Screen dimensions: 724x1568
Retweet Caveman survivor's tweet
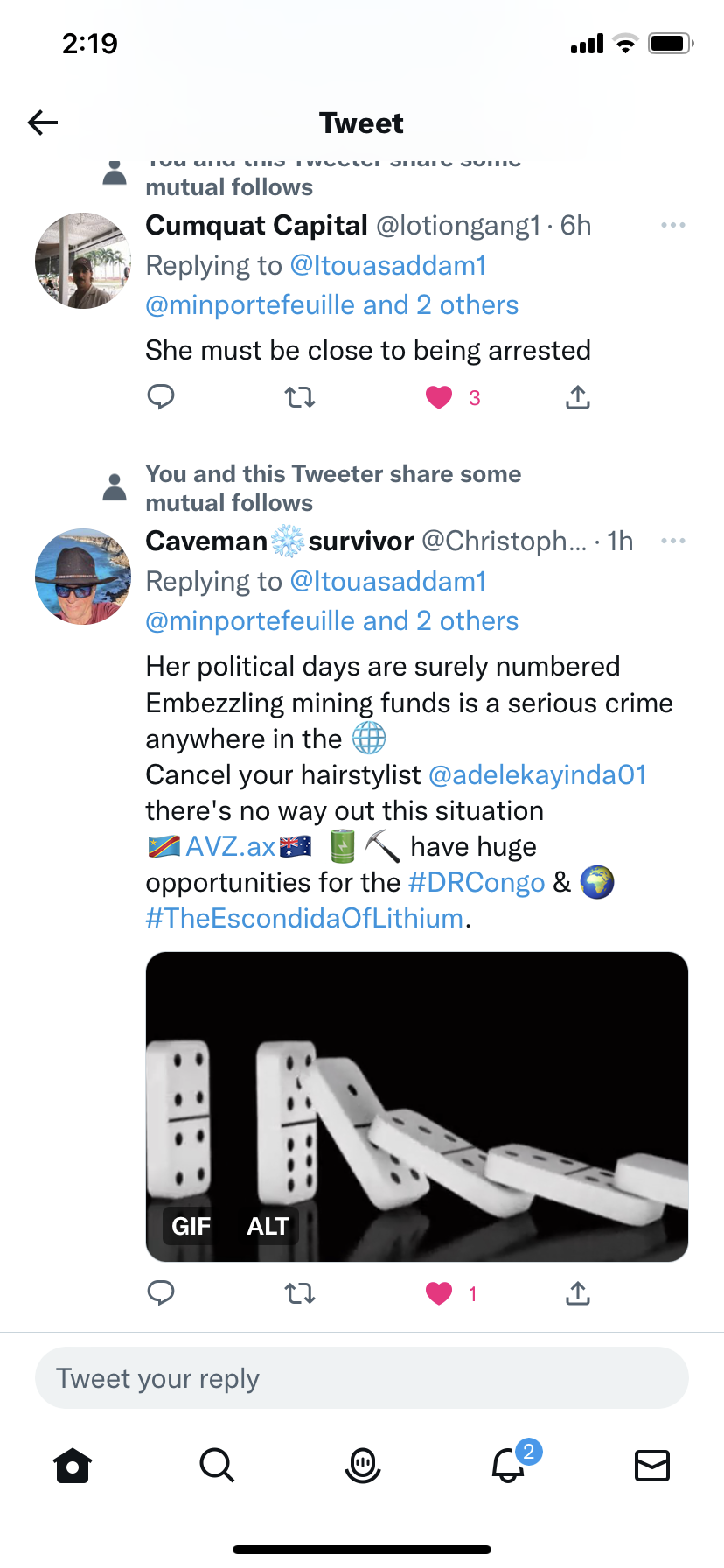[300, 1293]
